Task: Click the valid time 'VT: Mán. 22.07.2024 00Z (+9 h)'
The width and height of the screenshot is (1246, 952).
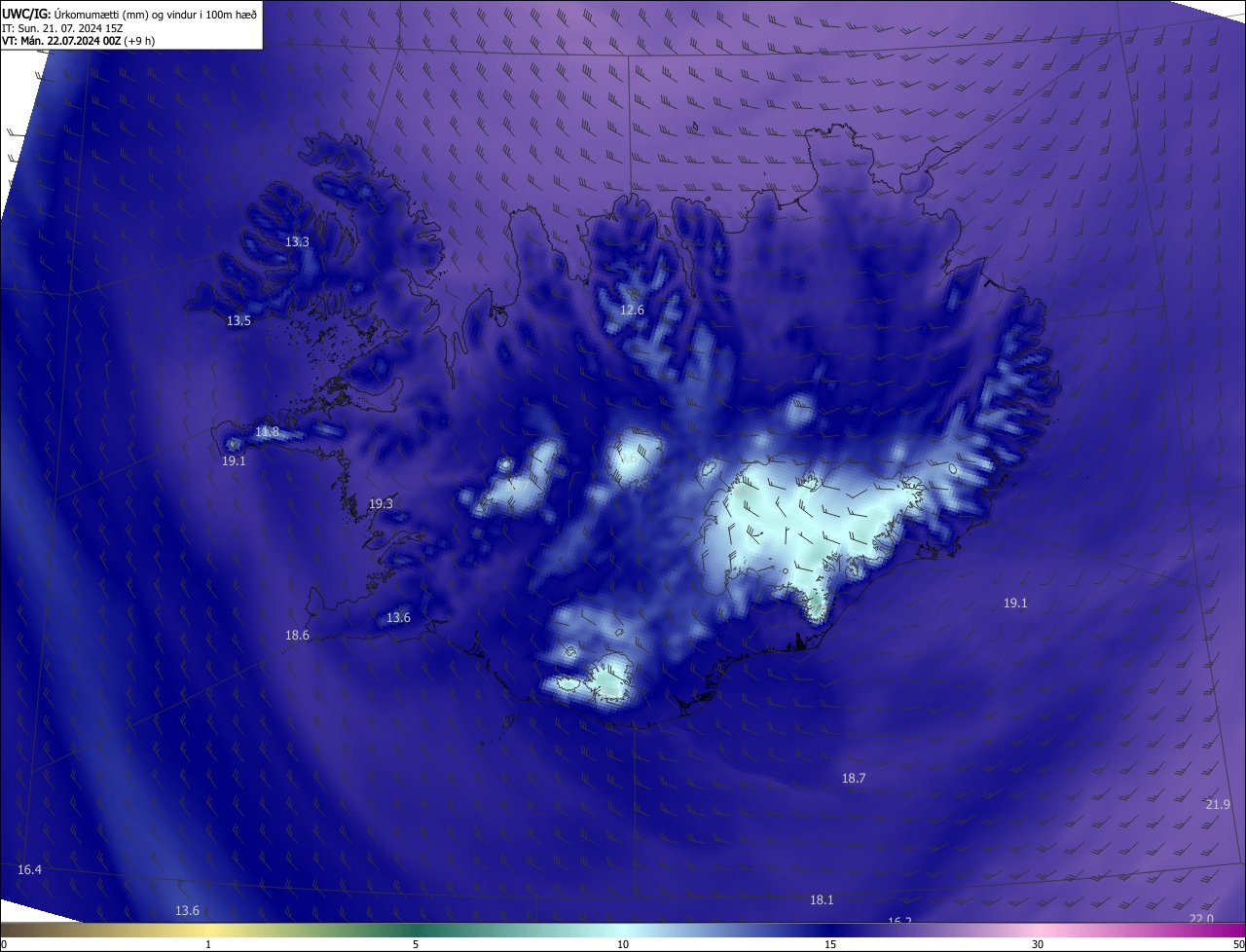Action: [x=78, y=41]
